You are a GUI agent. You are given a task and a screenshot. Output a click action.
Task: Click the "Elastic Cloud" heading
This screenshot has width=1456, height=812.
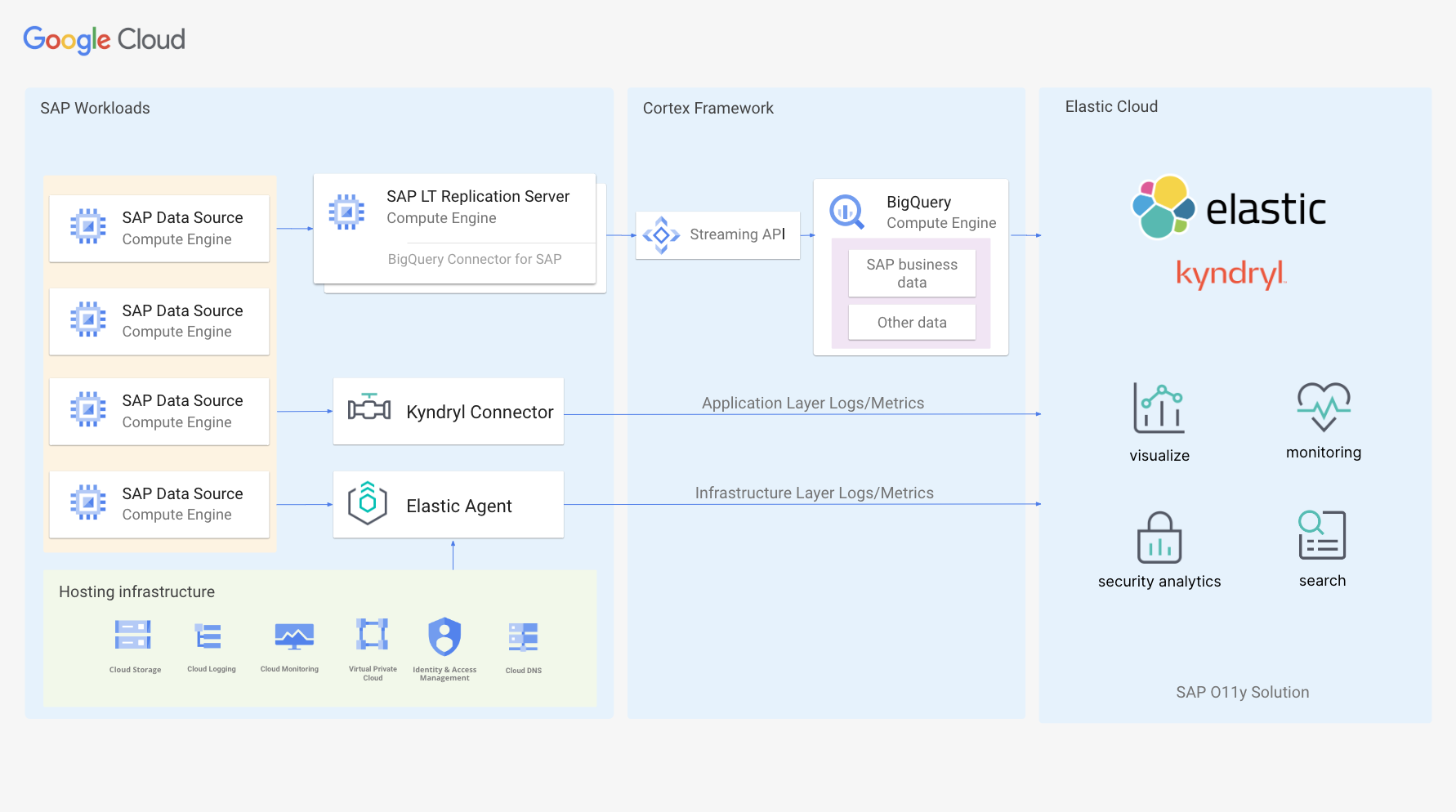point(1111,106)
